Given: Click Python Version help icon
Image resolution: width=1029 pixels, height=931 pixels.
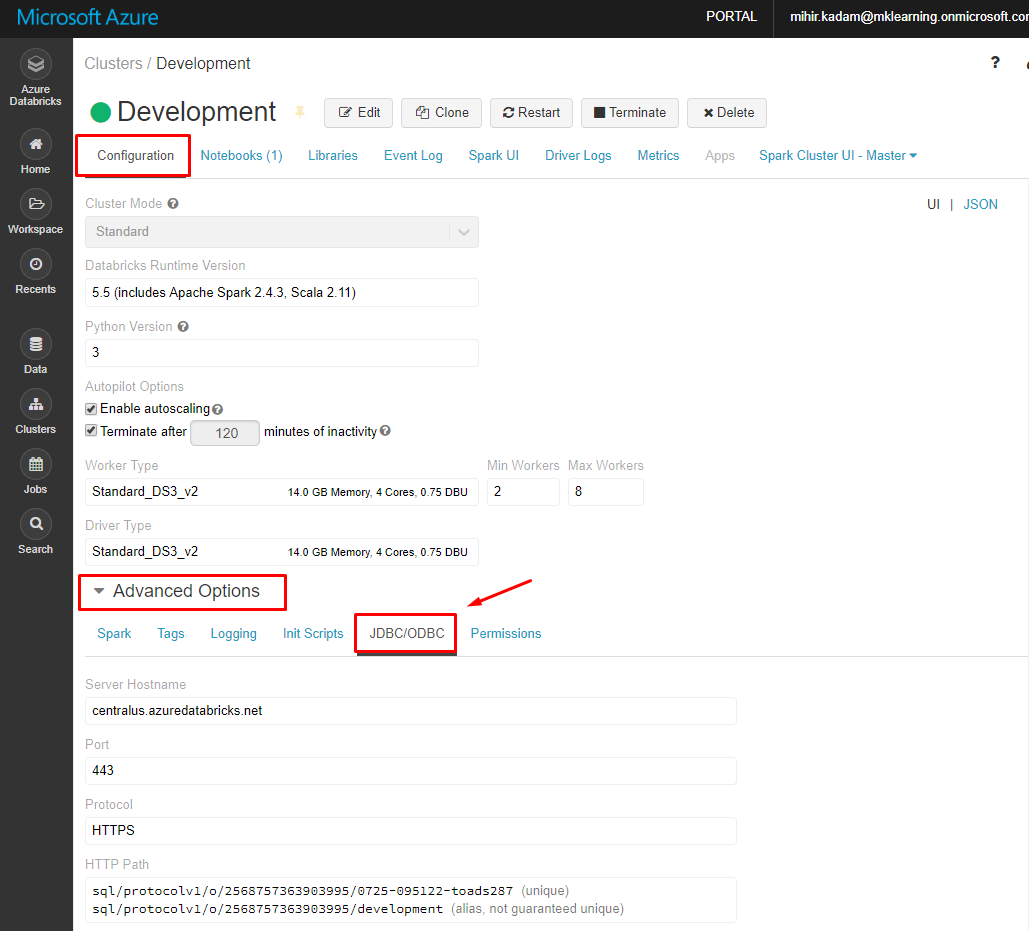Looking at the screenshot, I should pos(183,326).
